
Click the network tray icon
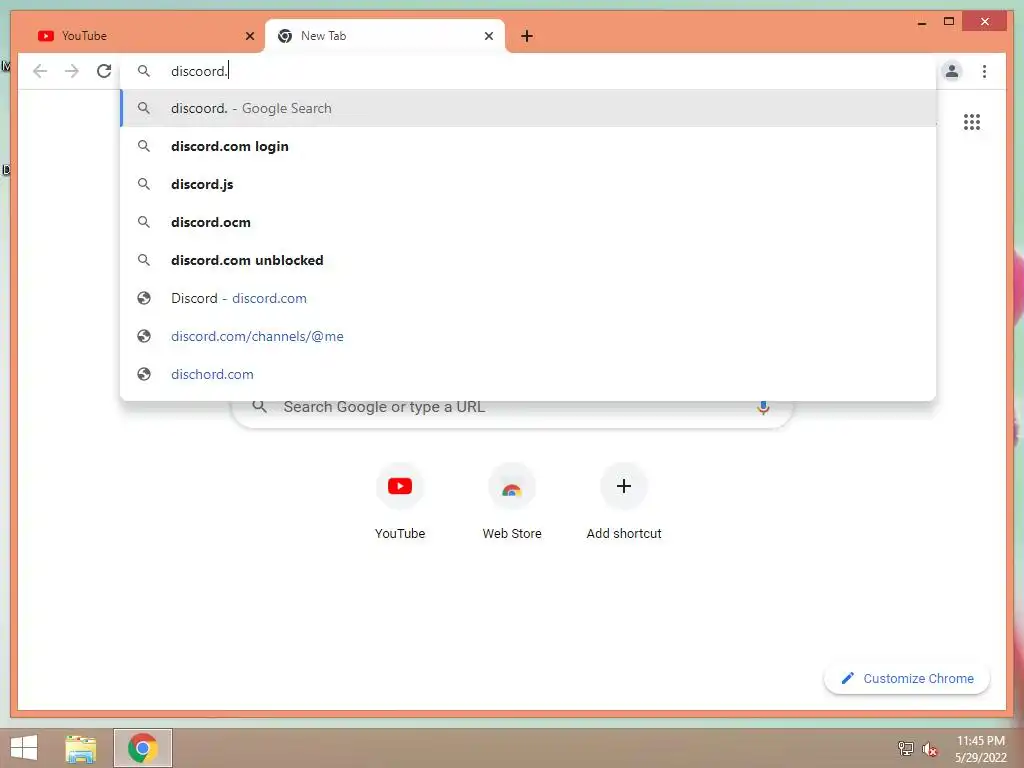[x=906, y=748]
